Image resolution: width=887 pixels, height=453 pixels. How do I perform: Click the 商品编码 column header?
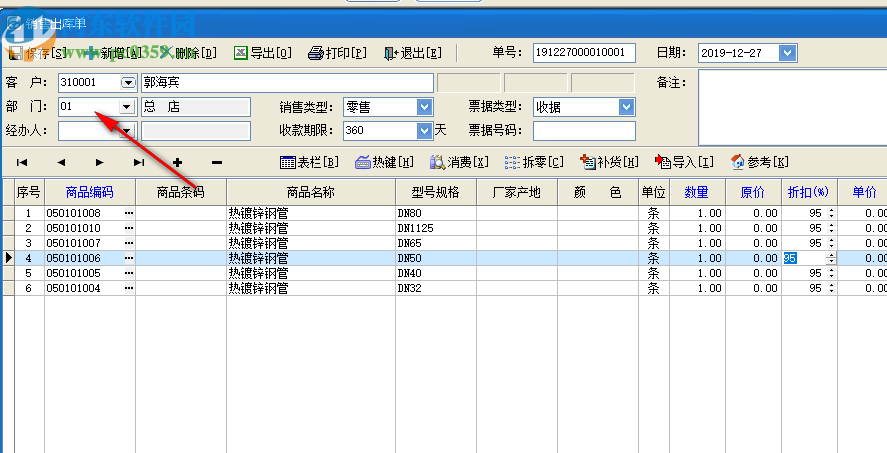(90, 192)
